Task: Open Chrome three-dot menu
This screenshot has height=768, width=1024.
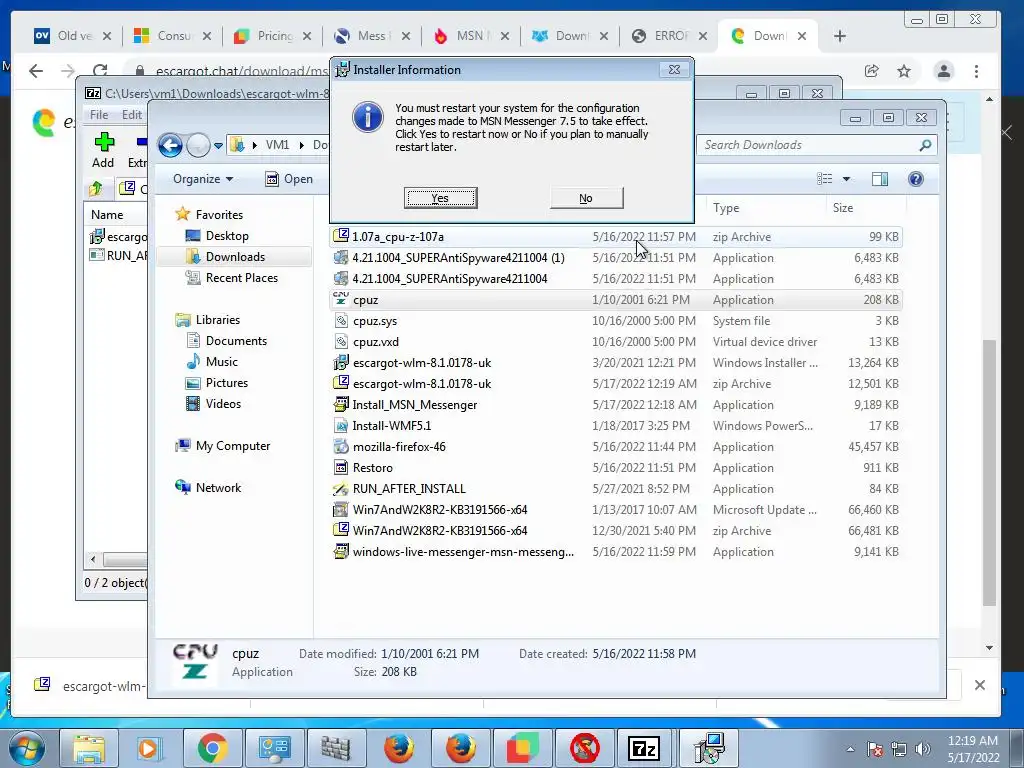Action: [976, 71]
